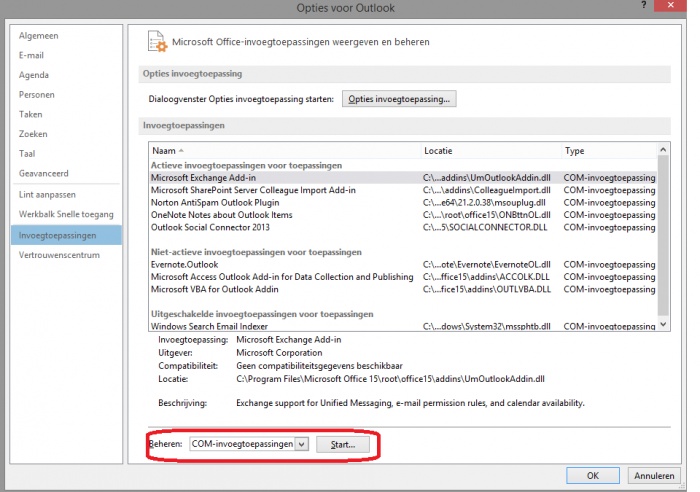Viewport: 700px width, 492px height.
Task: Click Geen compatibiliteitsgegevens beschikbaar text
Action: pos(319,366)
